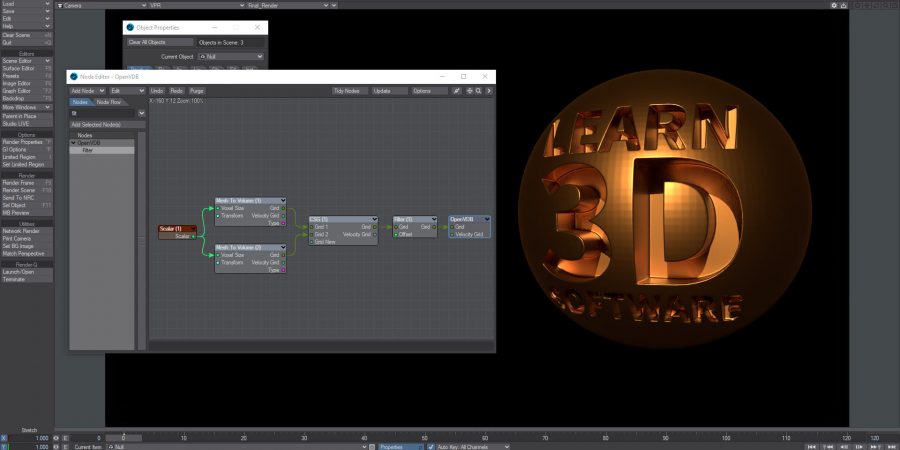Click the pan/move view icon in Node Editor
The image size is (900, 450).
coord(469,91)
